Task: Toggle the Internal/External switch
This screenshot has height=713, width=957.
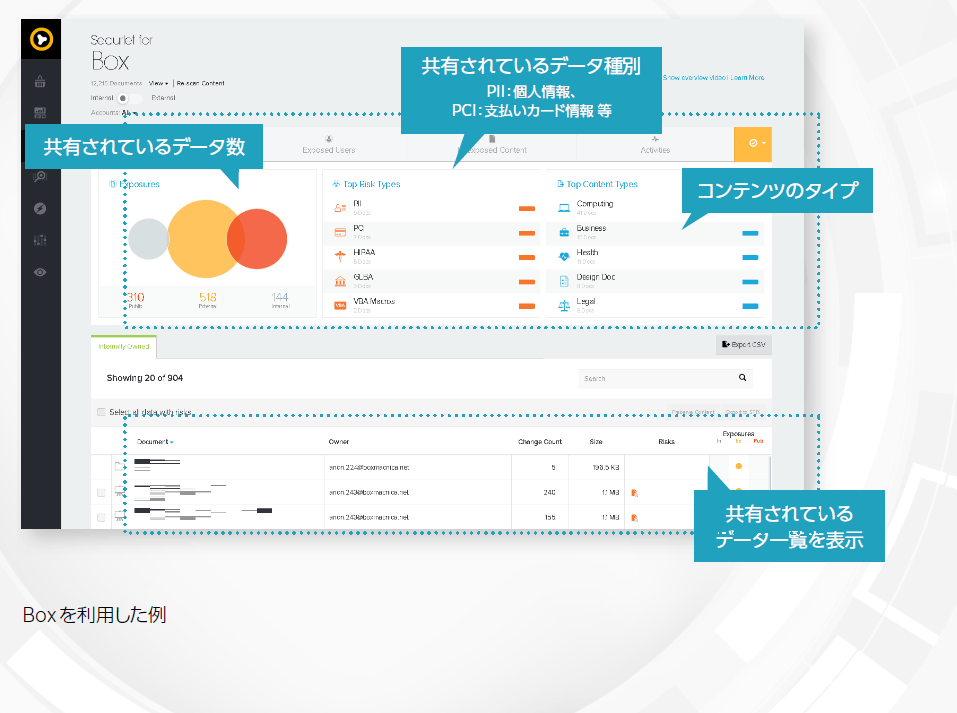Action: coord(130,98)
